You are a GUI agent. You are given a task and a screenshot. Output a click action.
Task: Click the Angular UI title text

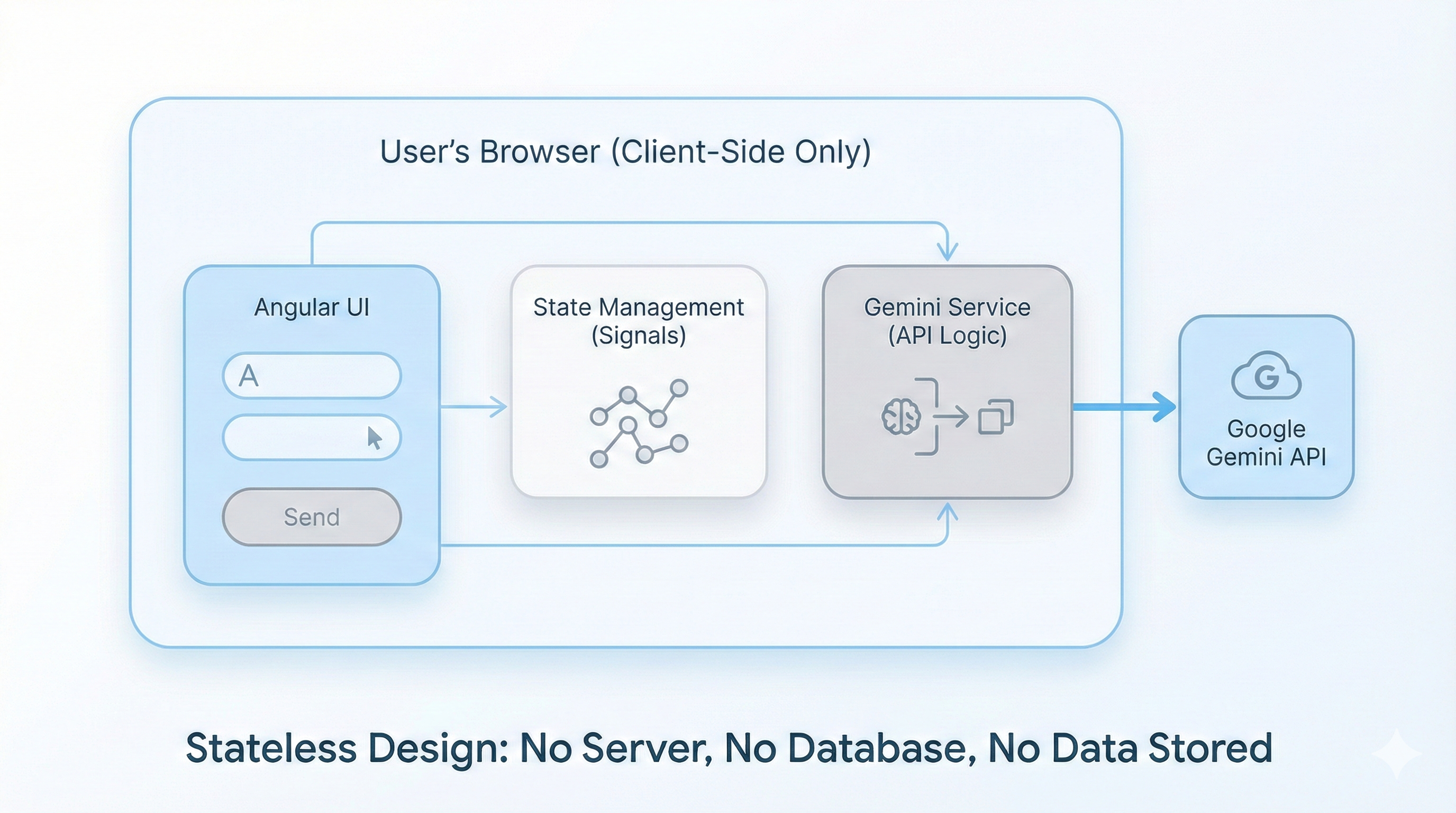pos(312,308)
